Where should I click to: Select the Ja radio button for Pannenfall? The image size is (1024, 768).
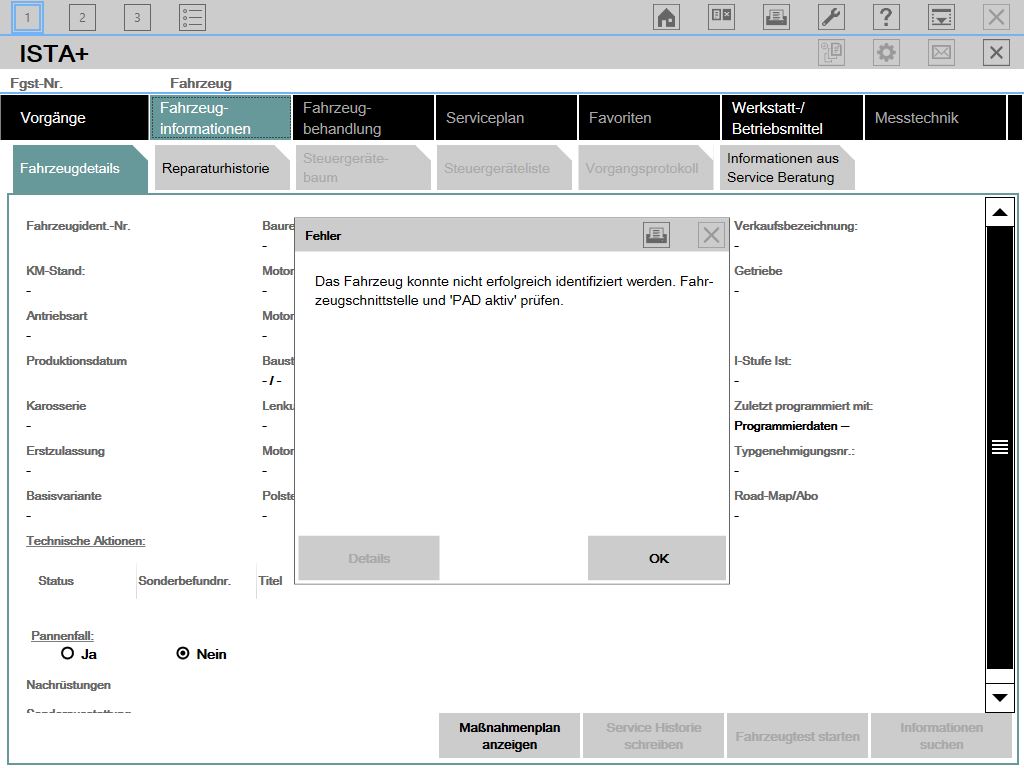click(67, 653)
